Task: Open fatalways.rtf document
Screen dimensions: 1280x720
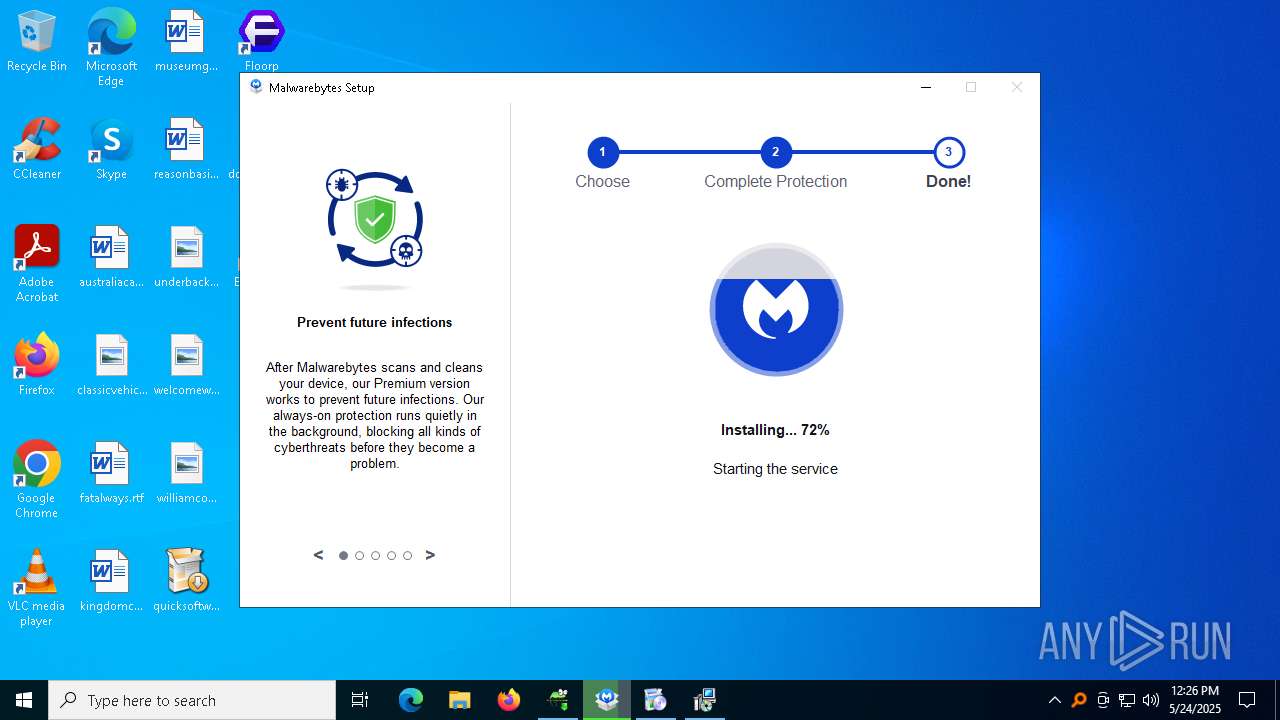Action: [x=111, y=473]
